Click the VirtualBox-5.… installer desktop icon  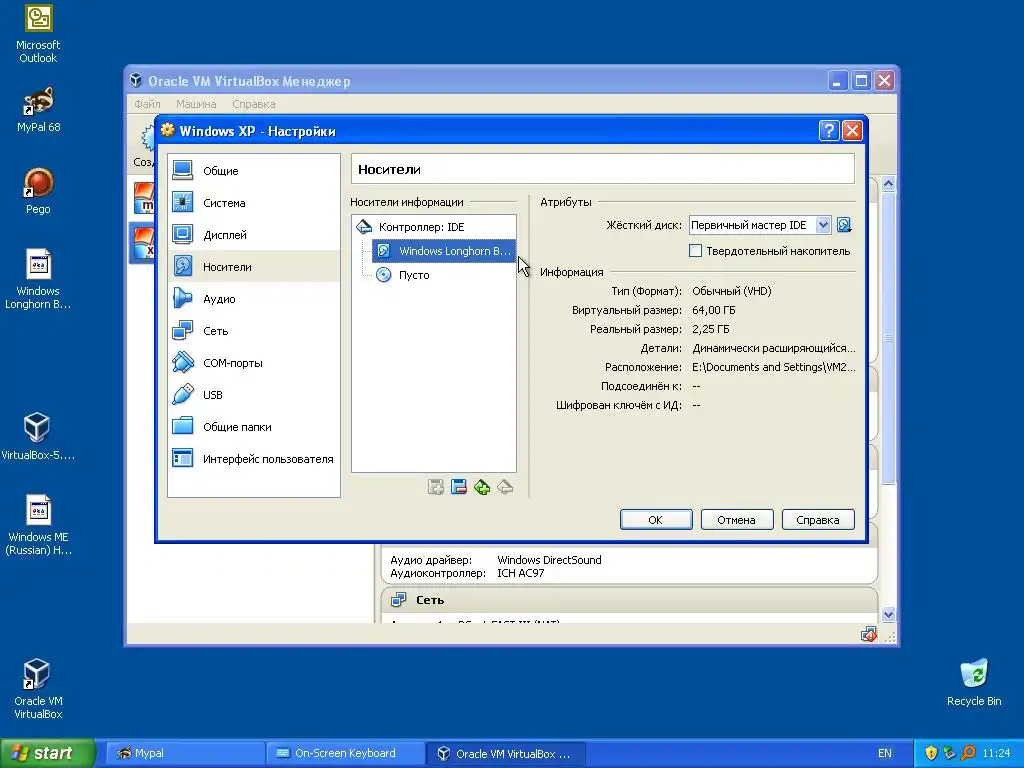(x=38, y=436)
